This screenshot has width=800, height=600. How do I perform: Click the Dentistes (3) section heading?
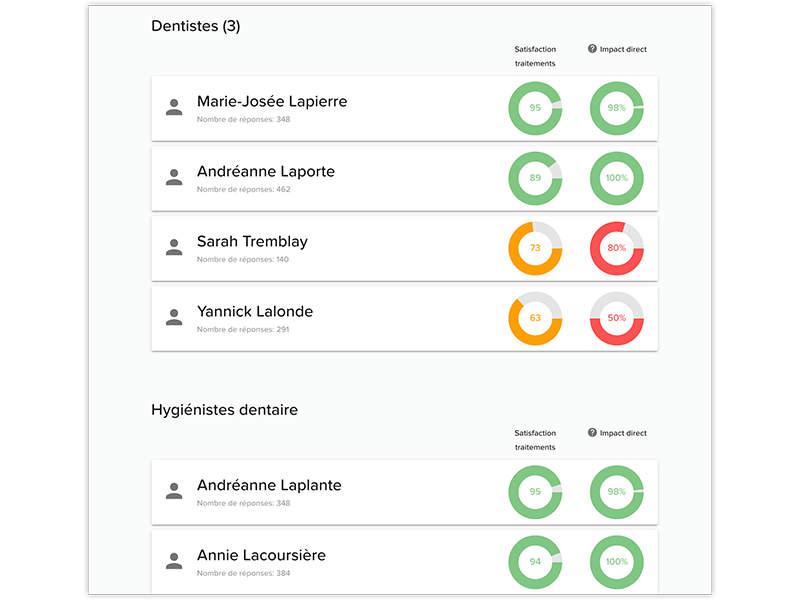196,26
